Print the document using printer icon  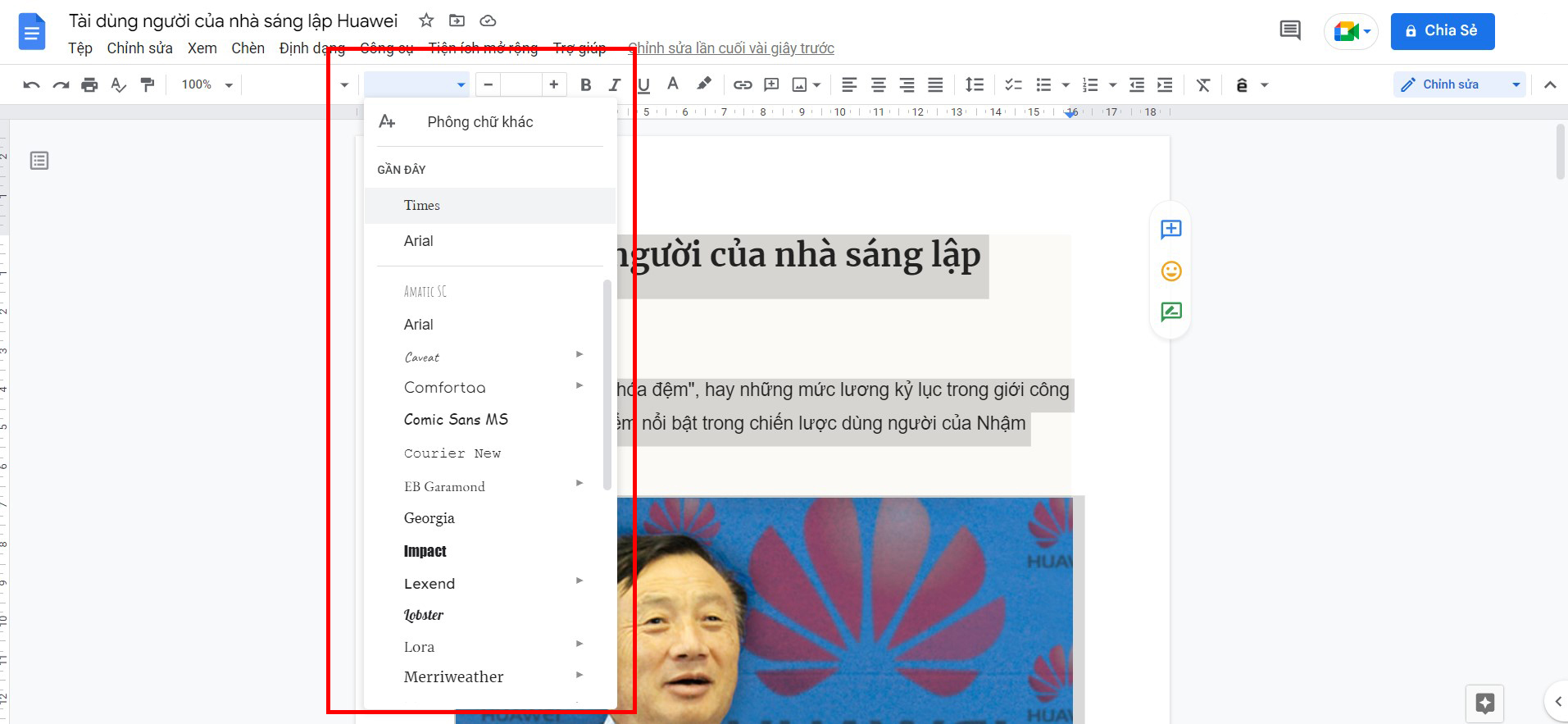(x=89, y=84)
